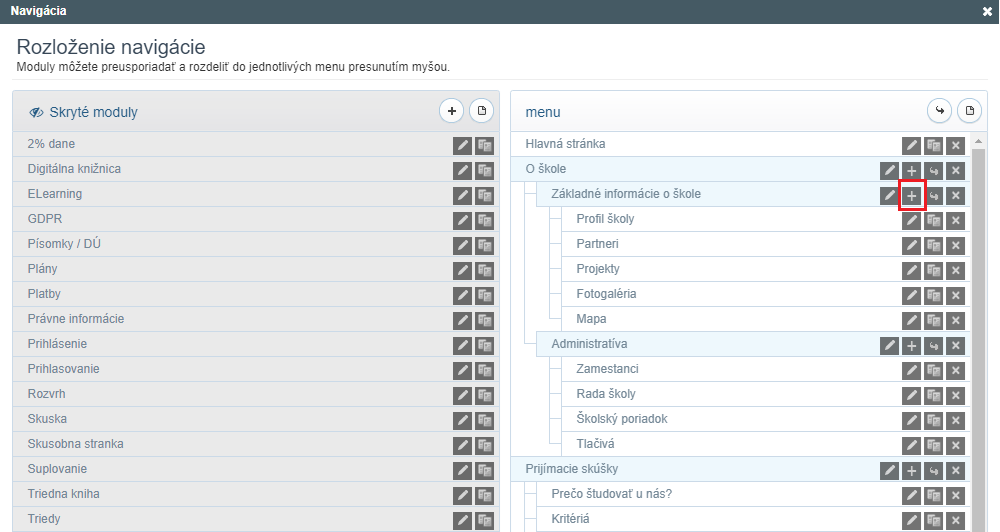Viewport: 1000px width, 532px height.
Task: Add a new hidden module using the round plus button
Action: click(452, 111)
